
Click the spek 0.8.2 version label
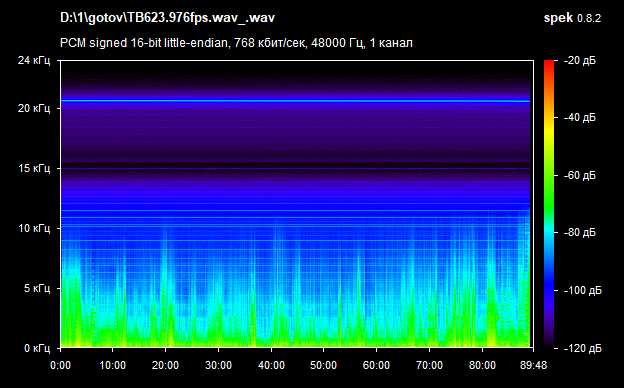(x=572, y=18)
